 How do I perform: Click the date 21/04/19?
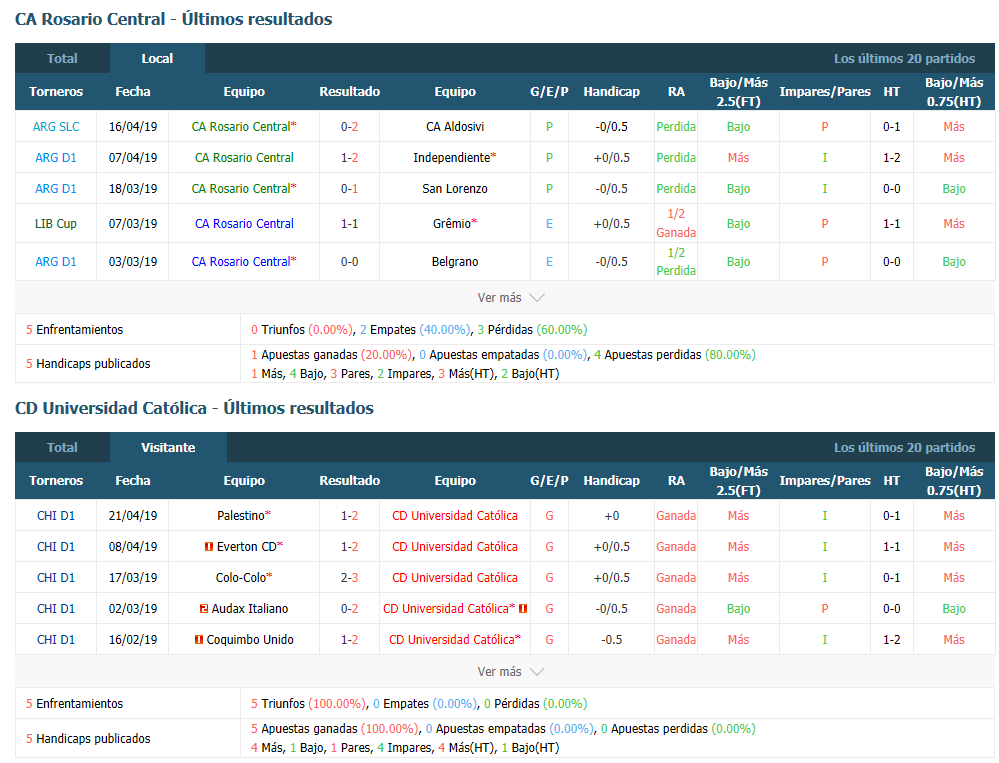pos(133,516)
